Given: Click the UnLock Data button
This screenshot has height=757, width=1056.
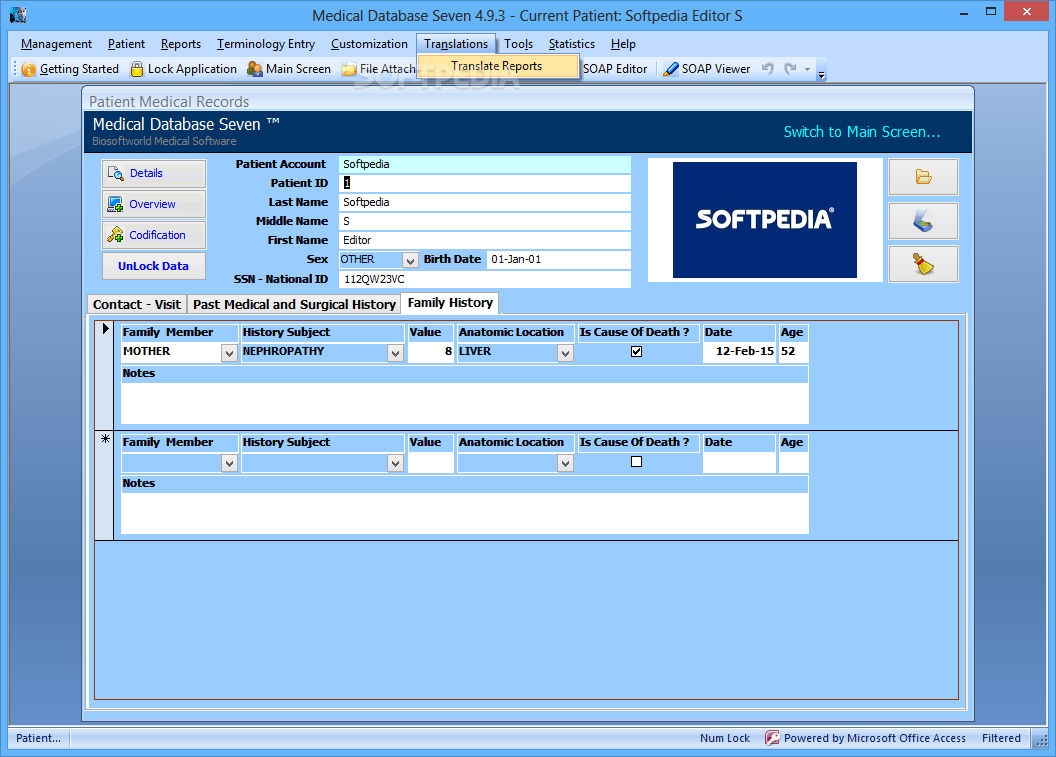Looking at the screenshot, I should [x=154, y=266].
